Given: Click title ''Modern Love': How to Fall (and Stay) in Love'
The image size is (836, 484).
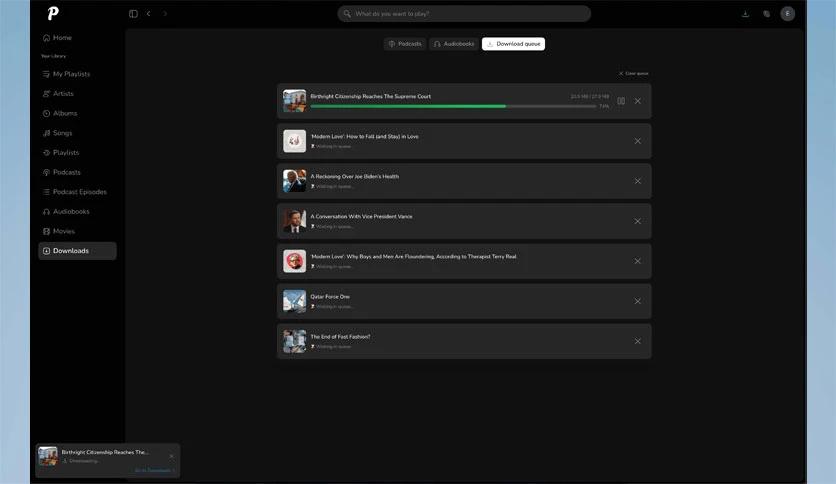Looking at the screenshot, I should (x=365, y=136).
